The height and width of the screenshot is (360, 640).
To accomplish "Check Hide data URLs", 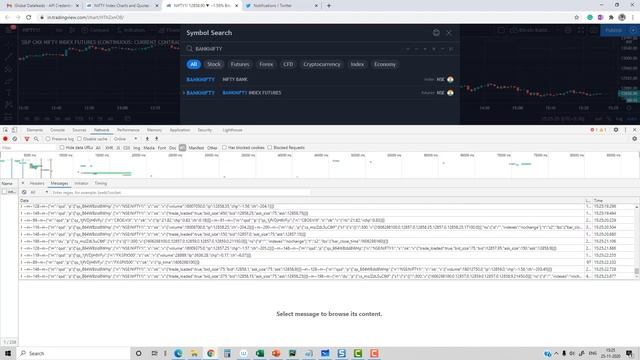I will pos(62,147).
